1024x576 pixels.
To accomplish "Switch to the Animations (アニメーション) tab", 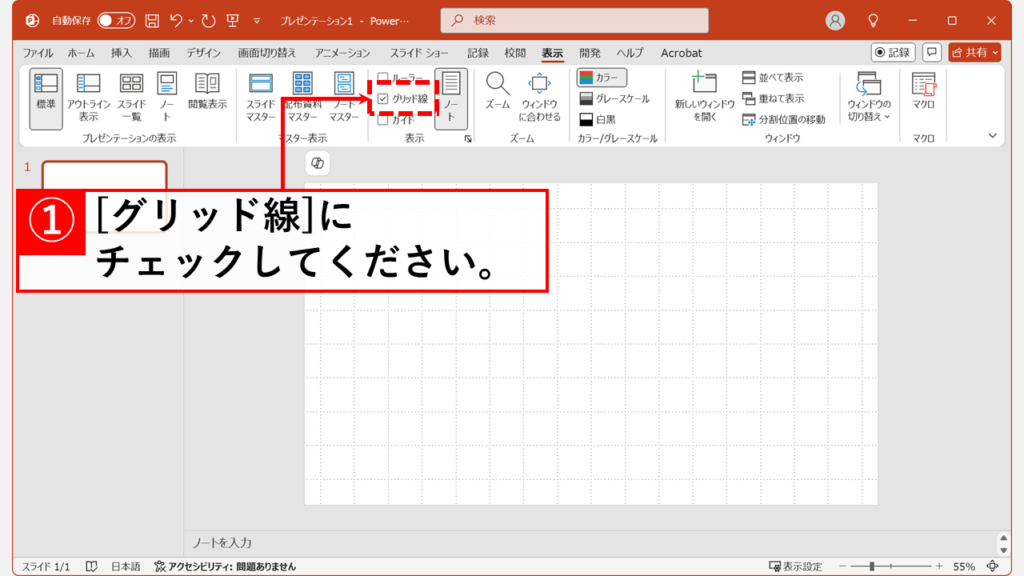I will point(342,53).
